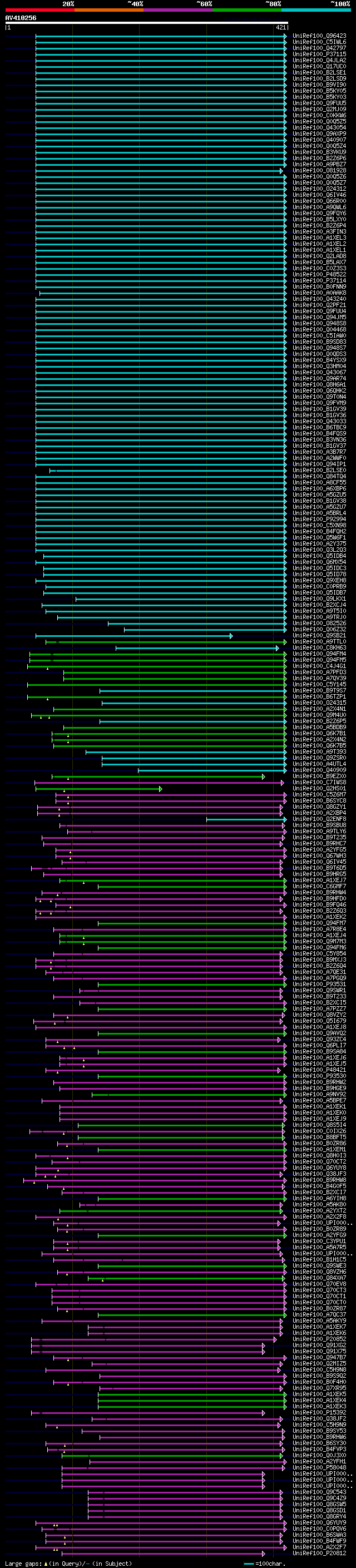
Task: Select label UniRef100_B3VKU9
Action: (x=319, y=152)
